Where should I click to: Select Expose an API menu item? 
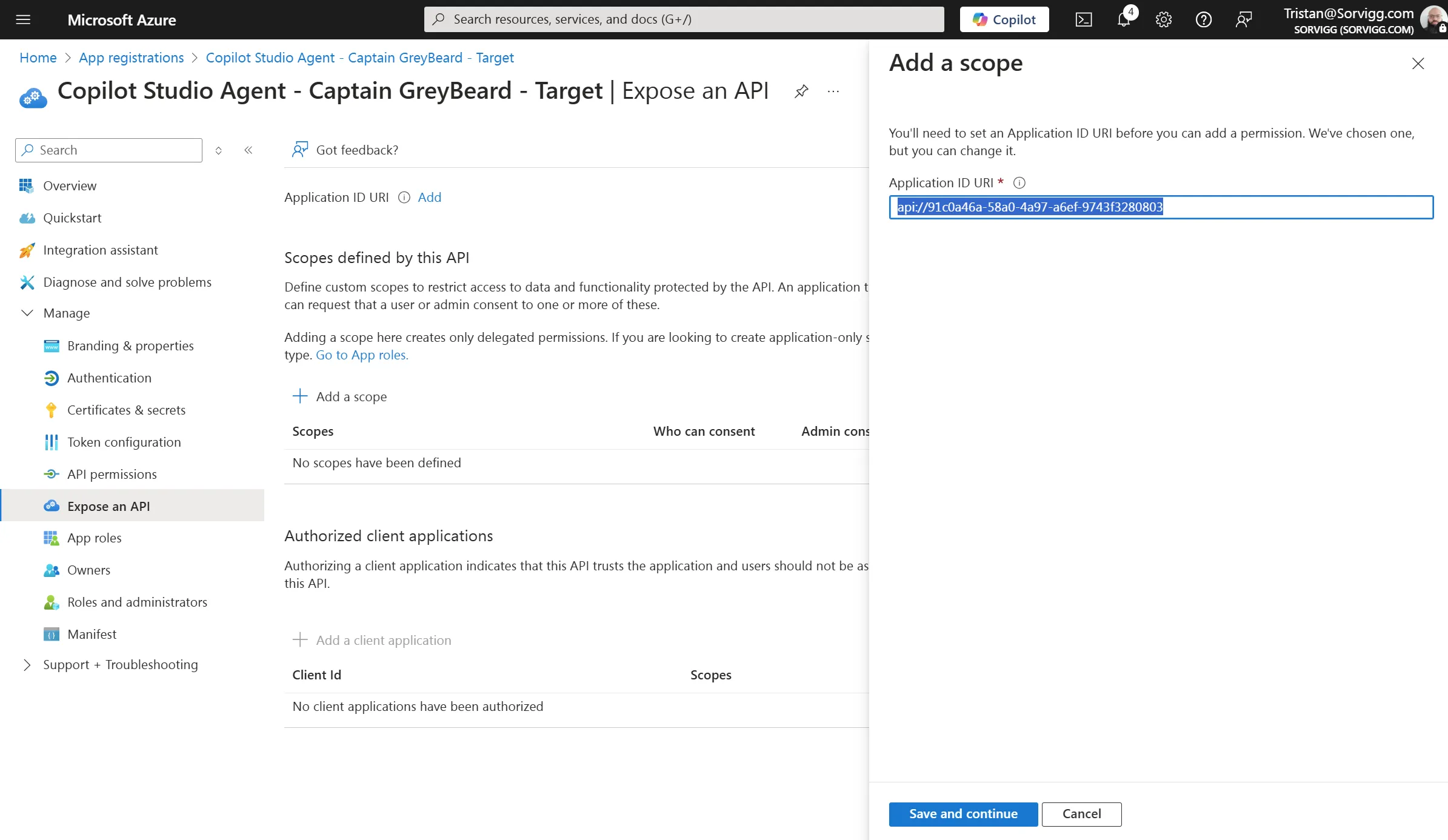132,506
